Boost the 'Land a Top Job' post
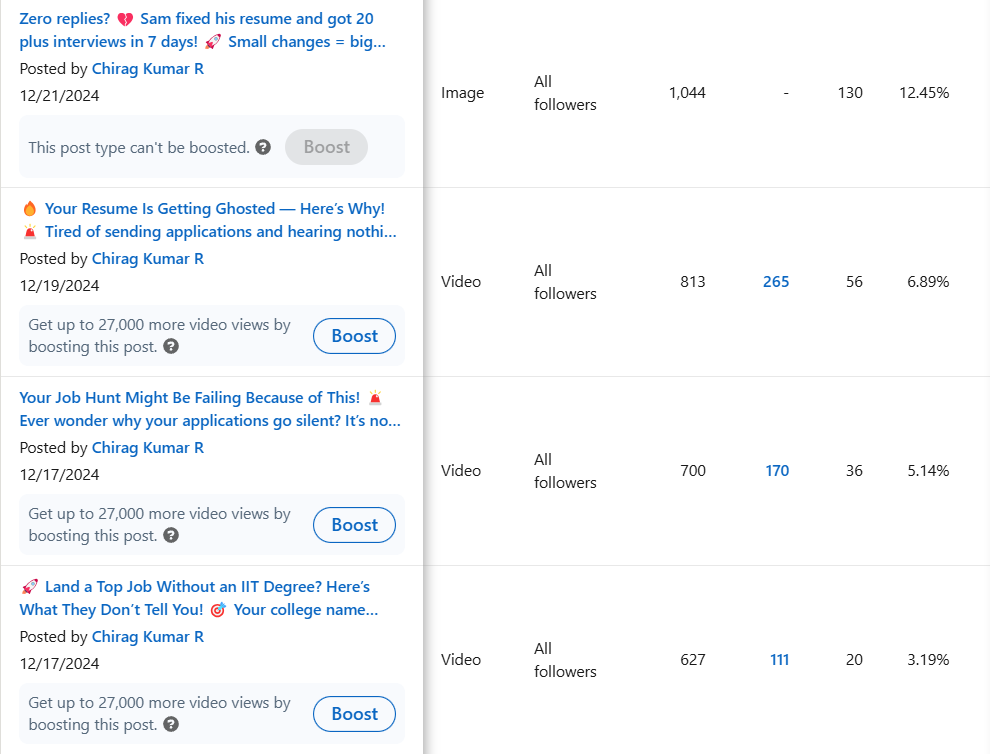This screenshot has height=754, width=990. coord(354,714)
